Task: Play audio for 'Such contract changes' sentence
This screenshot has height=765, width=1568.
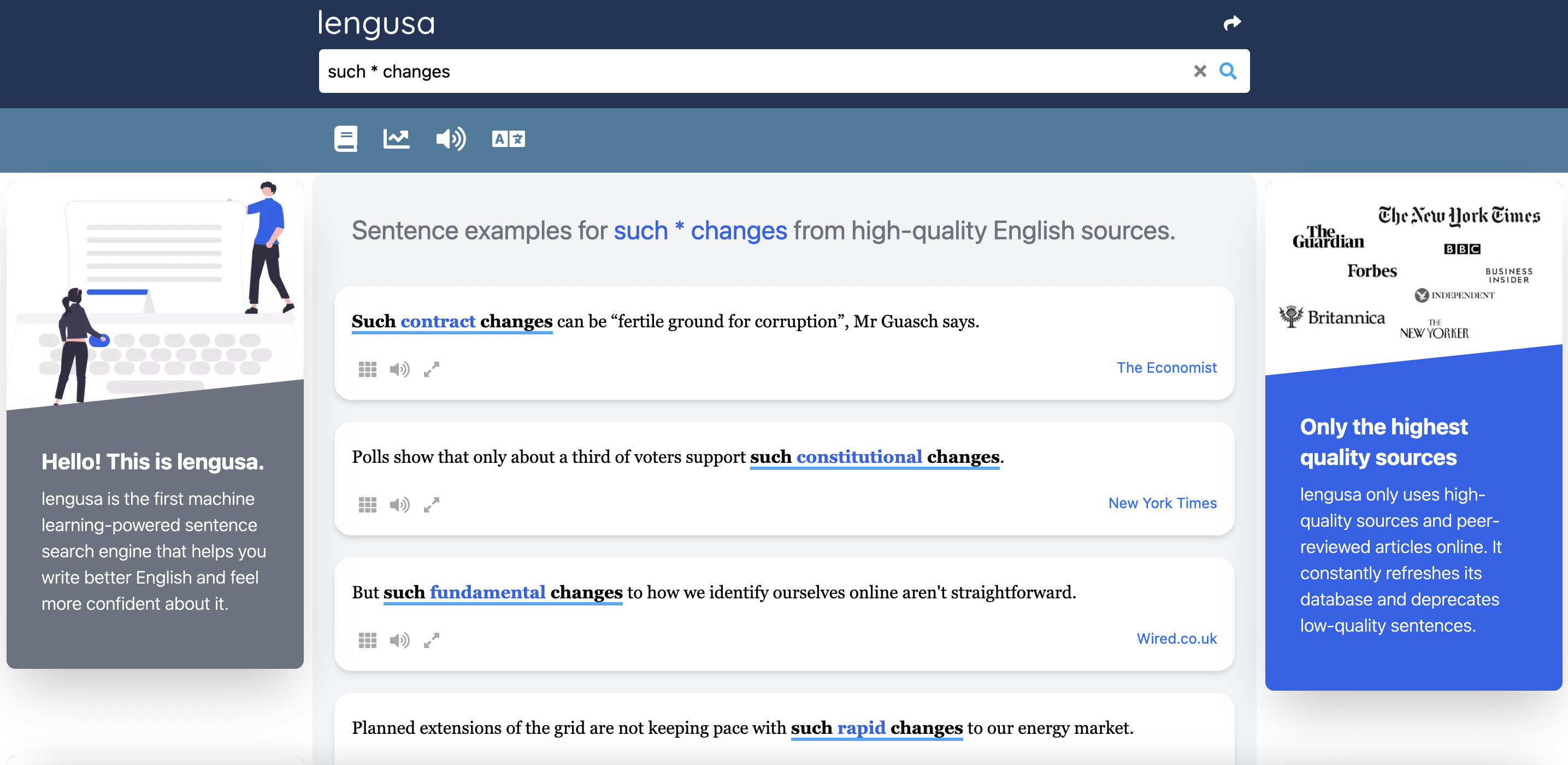Action: (x=399, y=369)
